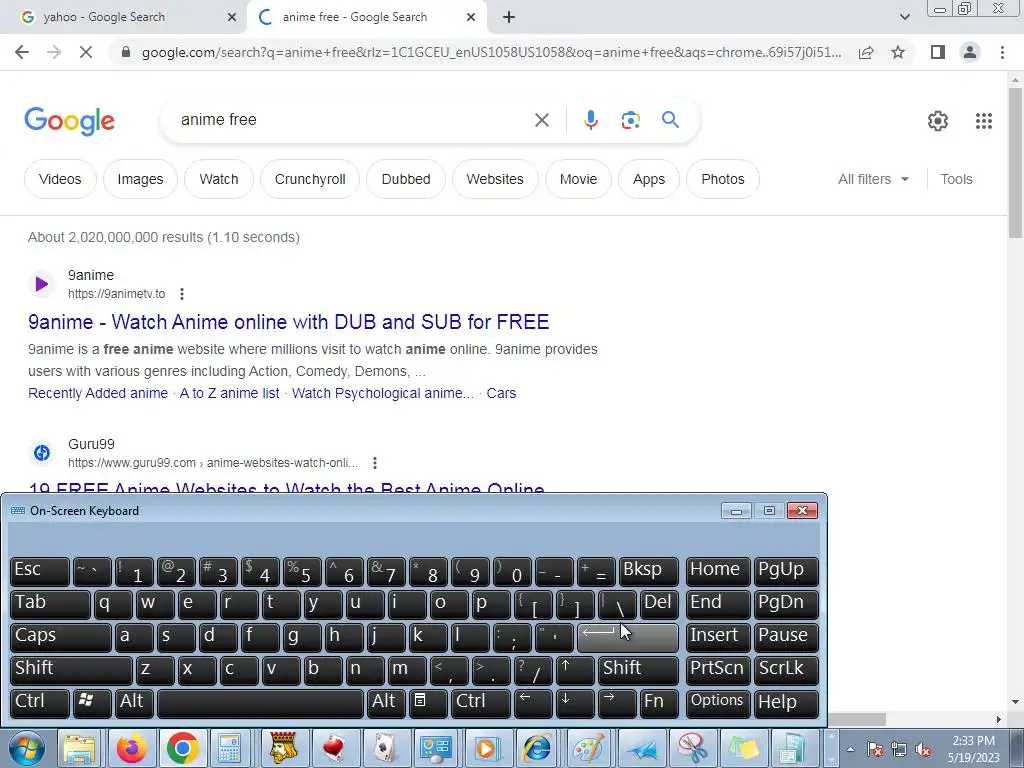This screenshot has width=1024, height=768.
Task: Select the Photos filter chip
Action: pyautogui.click(x=723, y=179)
